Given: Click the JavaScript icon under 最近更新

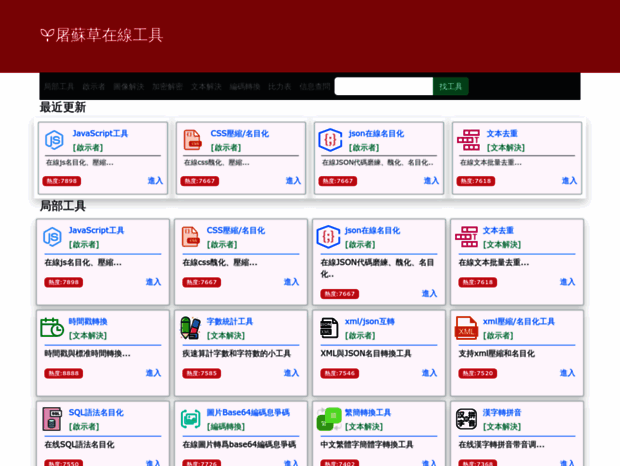Looking at the screenshot, I should click(x=54, y=140).
